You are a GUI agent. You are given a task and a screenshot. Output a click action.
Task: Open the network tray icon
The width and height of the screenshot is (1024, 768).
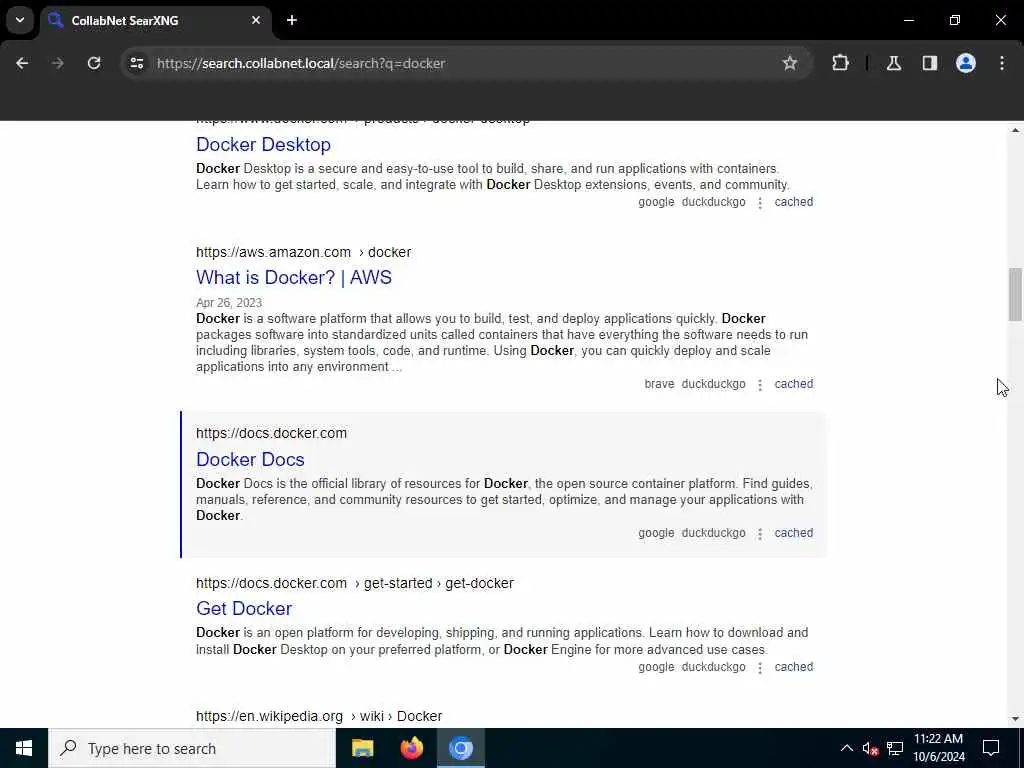(x=895, y=748)
